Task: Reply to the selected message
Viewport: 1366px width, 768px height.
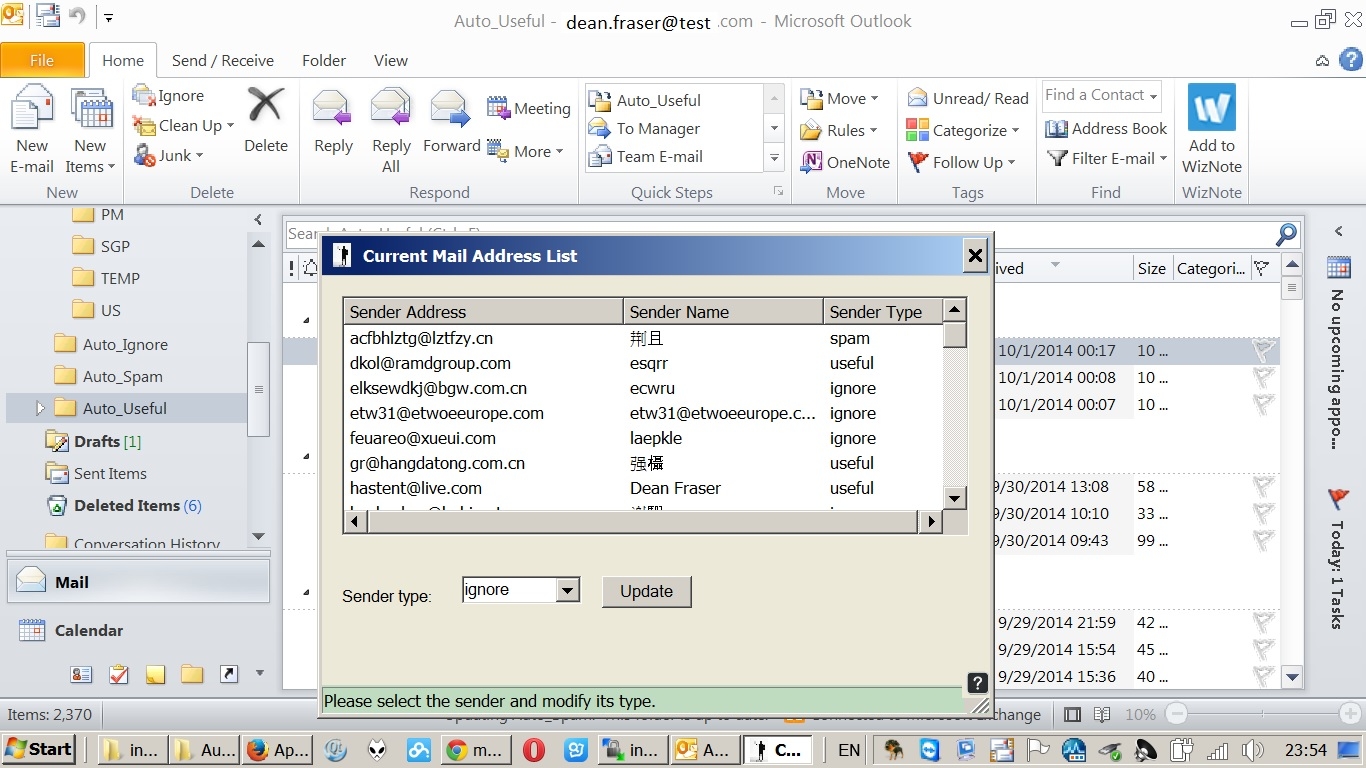Action: (x=333, y=120)
